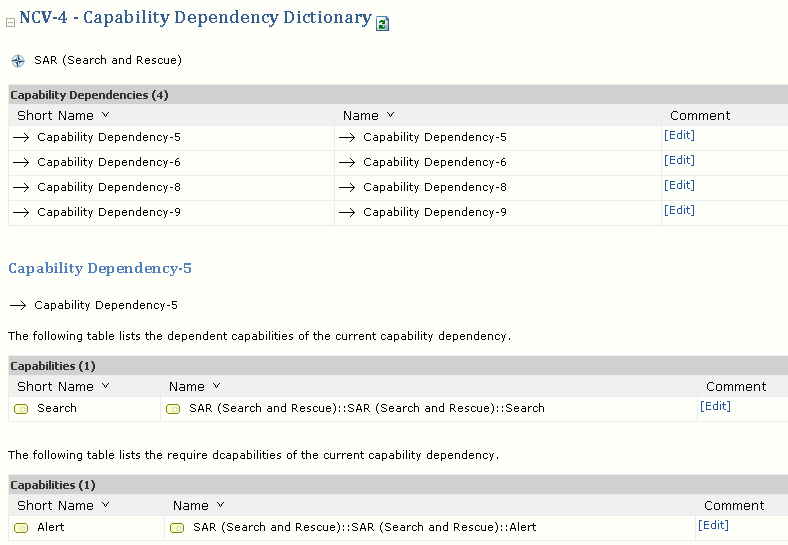Edit the comment for the Search capability

pos(715,407)
